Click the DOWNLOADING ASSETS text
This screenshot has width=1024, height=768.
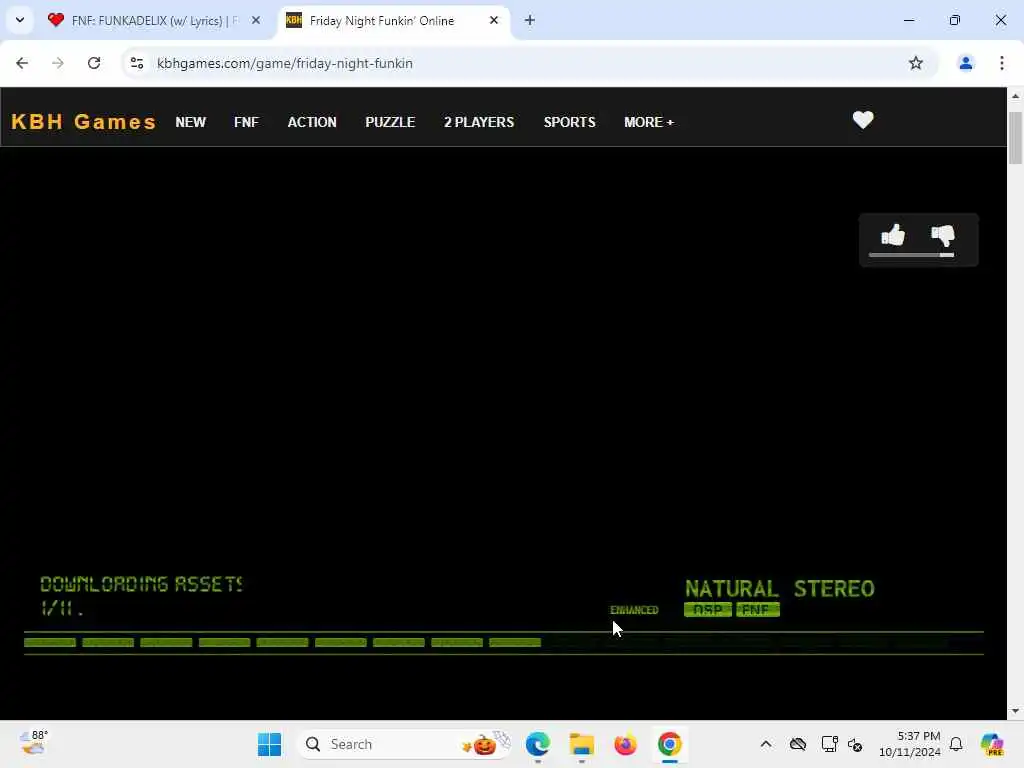(x=141, y=584)
